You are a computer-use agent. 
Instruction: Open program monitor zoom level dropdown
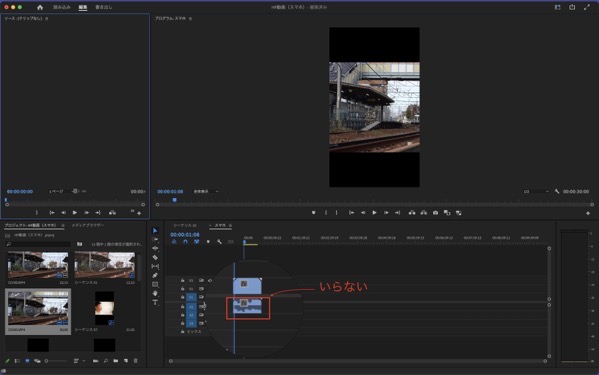(x=206, y=191)
